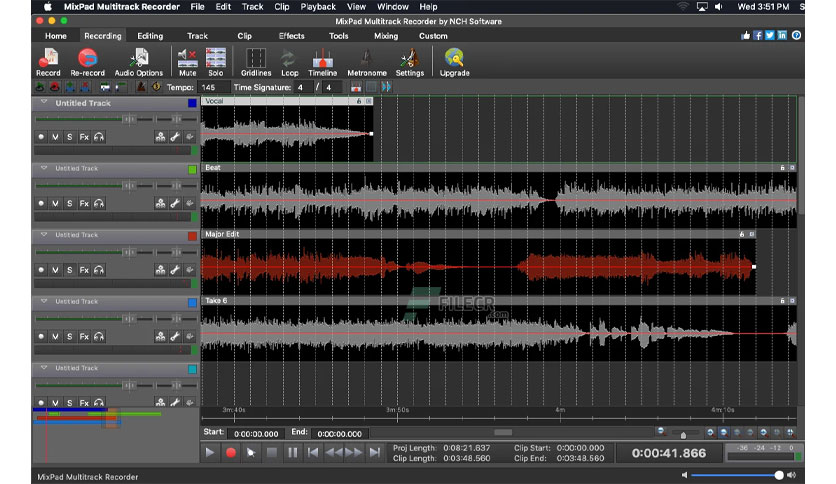This screenshot has height=484, width=836.
Task: Click the Solo icon in the ribbon
Action: point(215,62)
